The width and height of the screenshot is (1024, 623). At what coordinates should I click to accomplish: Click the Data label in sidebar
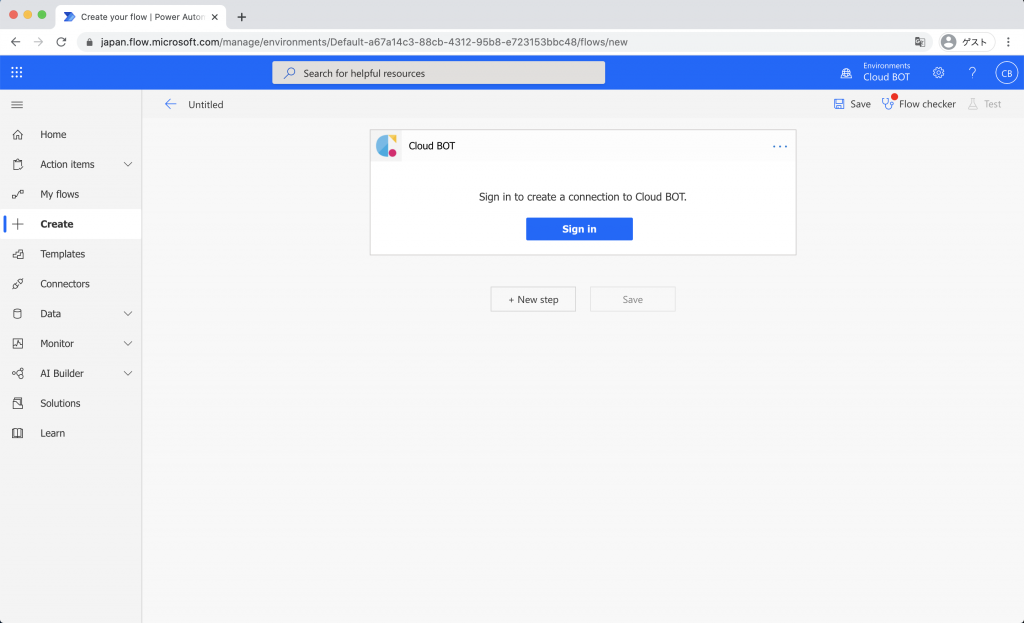point(50,313)
